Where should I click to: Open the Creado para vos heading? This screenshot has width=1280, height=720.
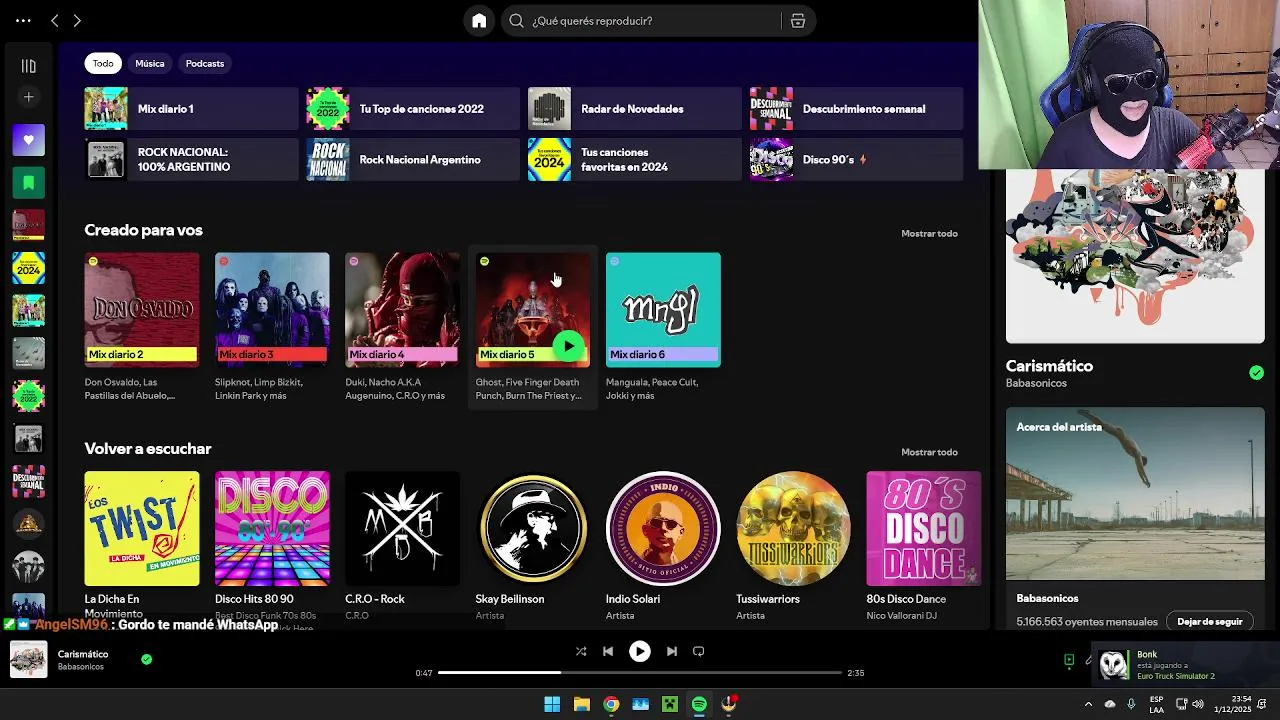coord(143,230)
